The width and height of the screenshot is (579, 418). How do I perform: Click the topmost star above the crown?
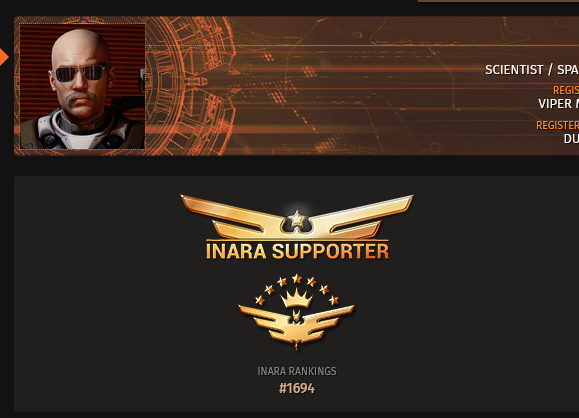coord(297,279)
